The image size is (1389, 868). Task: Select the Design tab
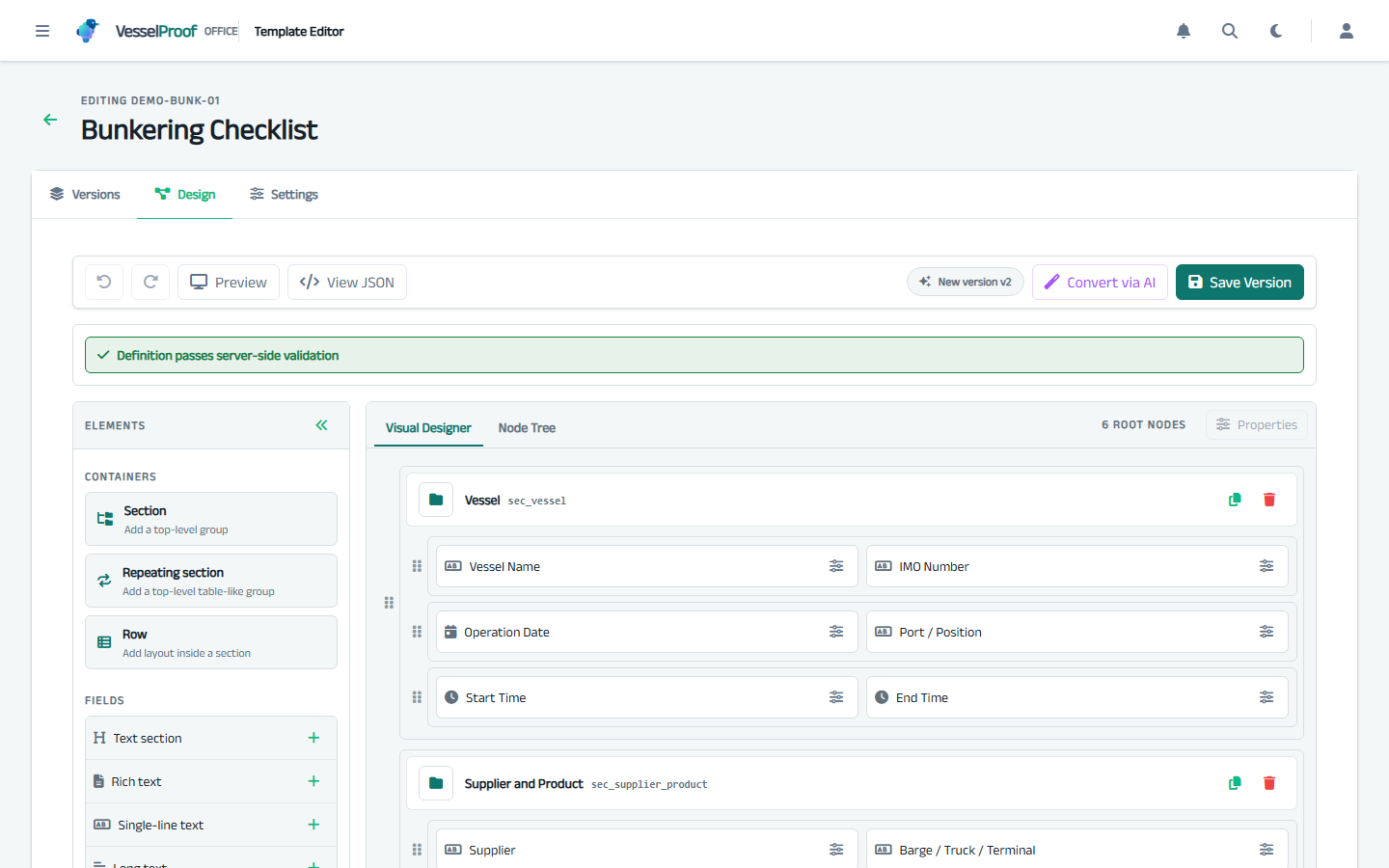pyautogui.click(x=184, y=195)
